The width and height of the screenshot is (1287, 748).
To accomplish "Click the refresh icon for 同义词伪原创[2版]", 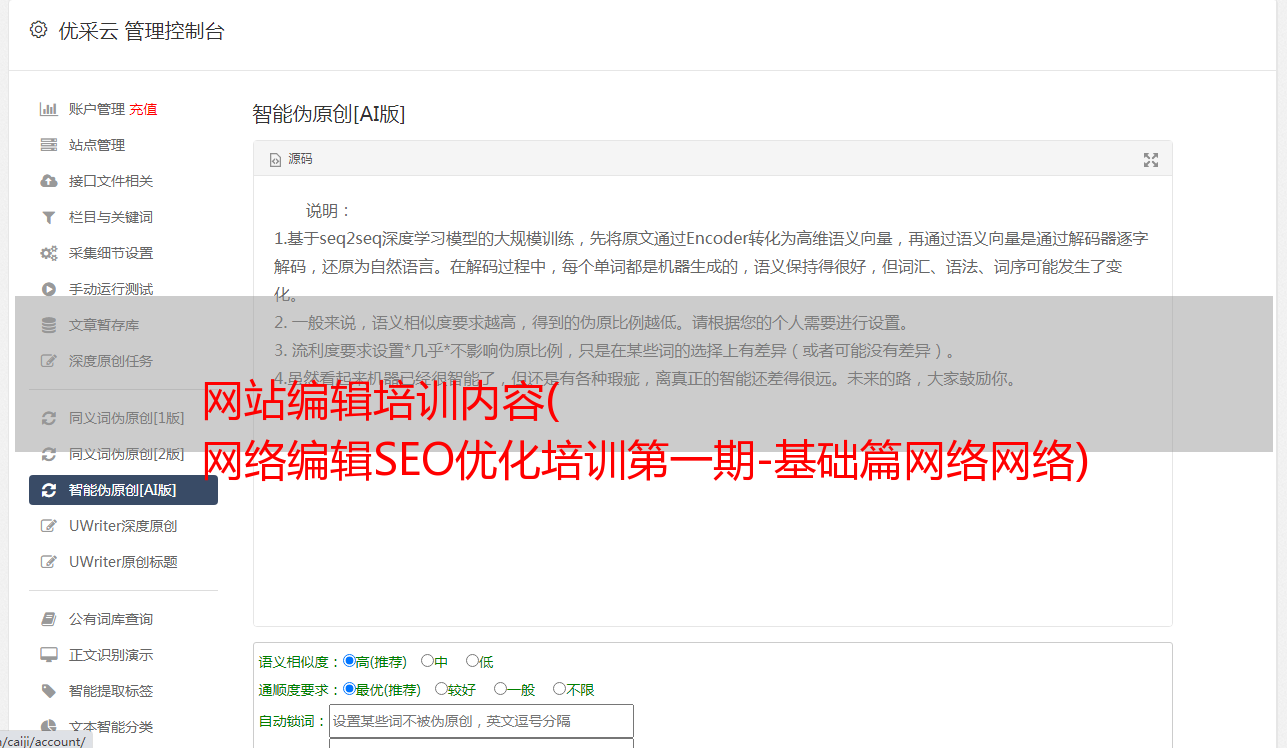I will point(48,454).
